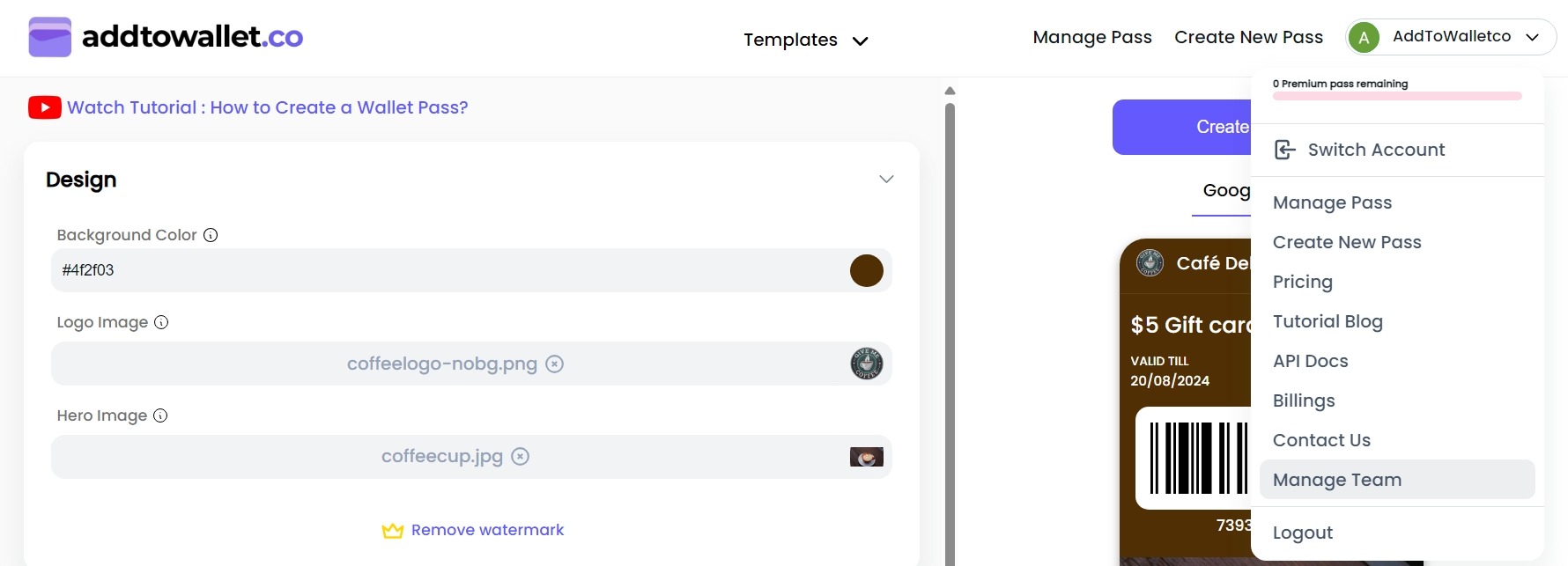Remove the coffeelogo-nobg.png file
The image size is (1568, 566).
click(x=554, y=364)
